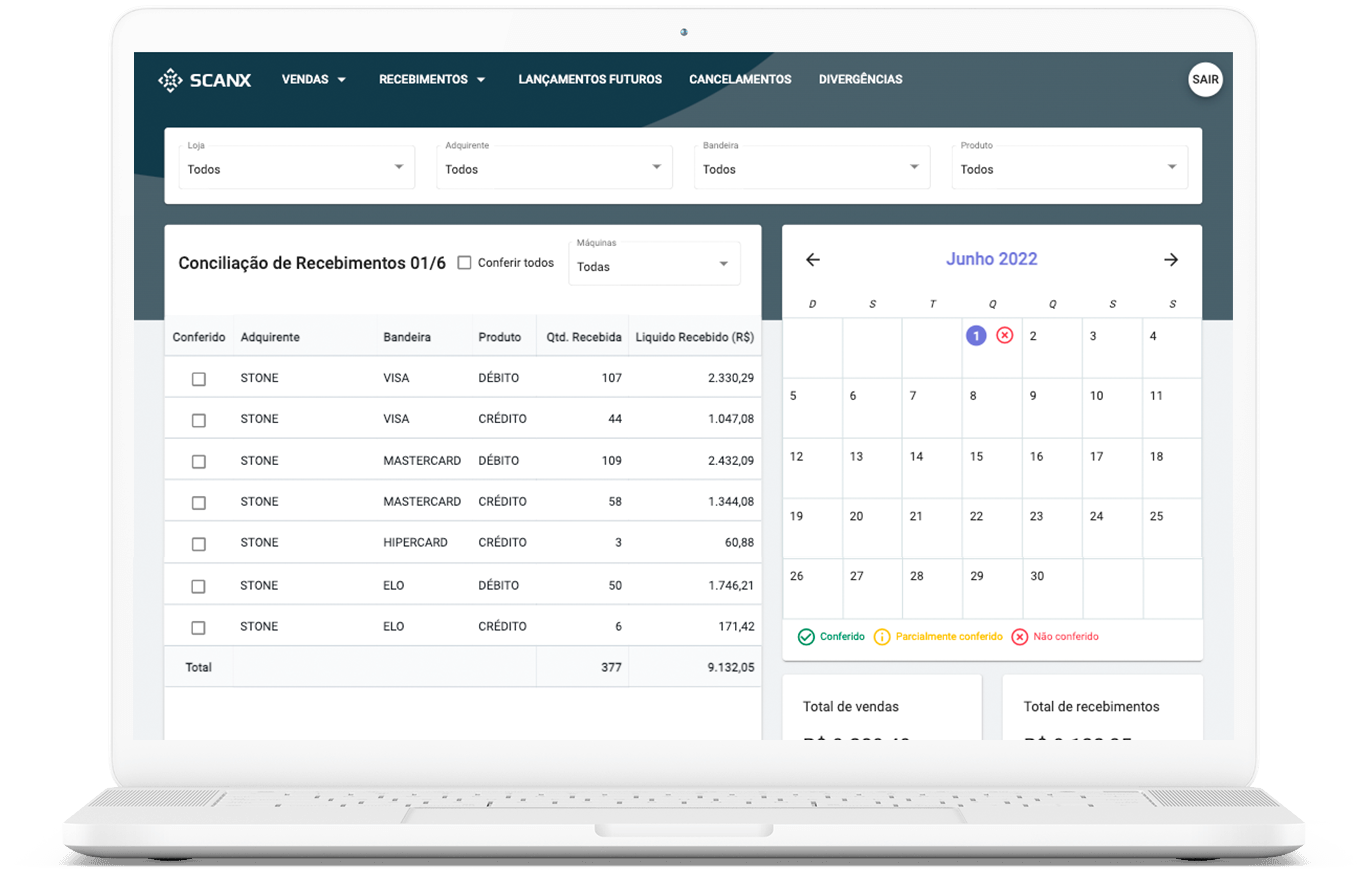Click the total amount 9.132,05

[x=731, y=667]
